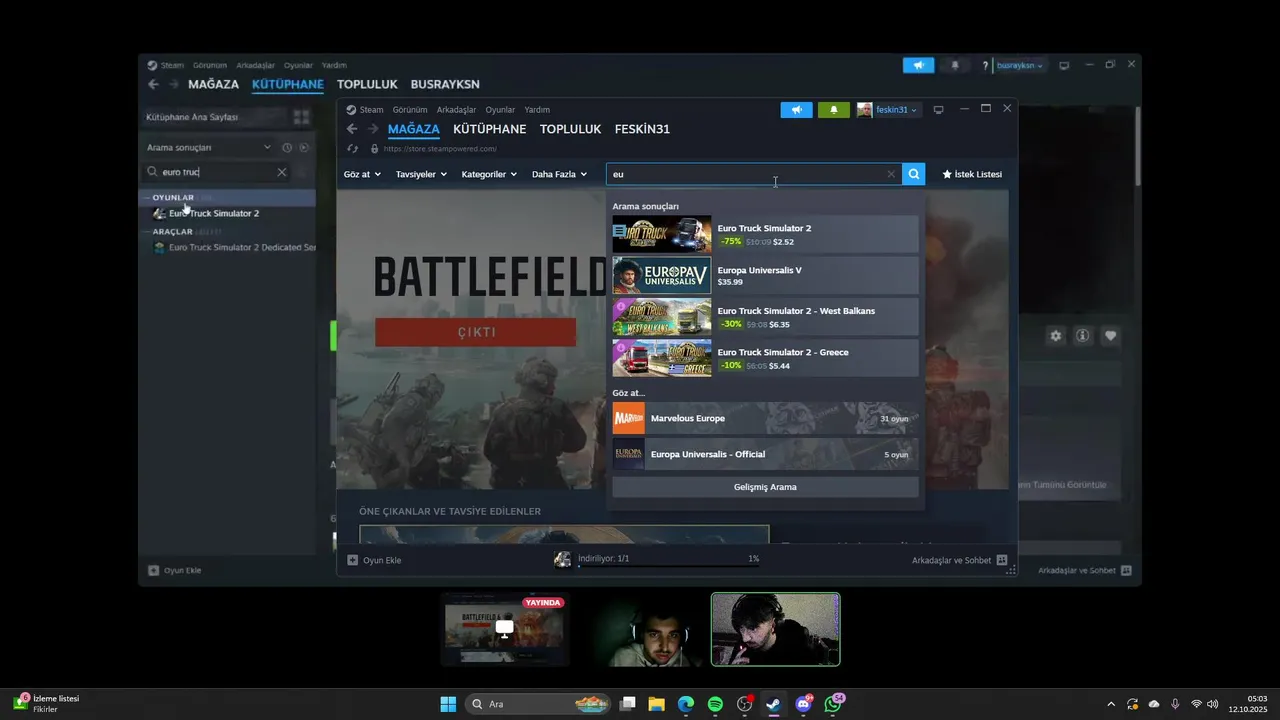Image resolution: width=1280 pixels, height=720 pixels.
Task: Select the West Balkans DLC search result
Action: point(765,317)
